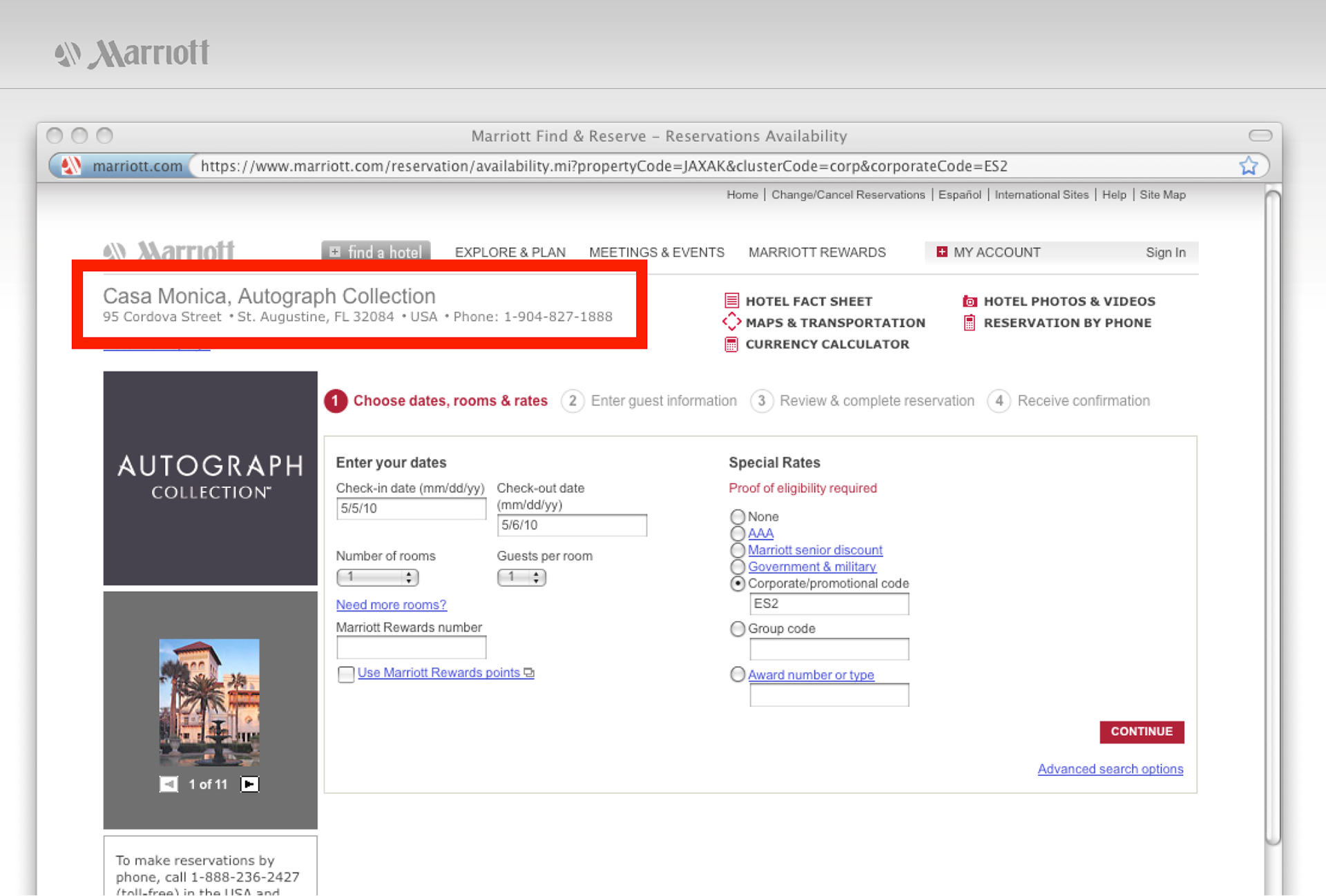
Task: Show previous hotel photo with arrow
Action: click(169, 784)
